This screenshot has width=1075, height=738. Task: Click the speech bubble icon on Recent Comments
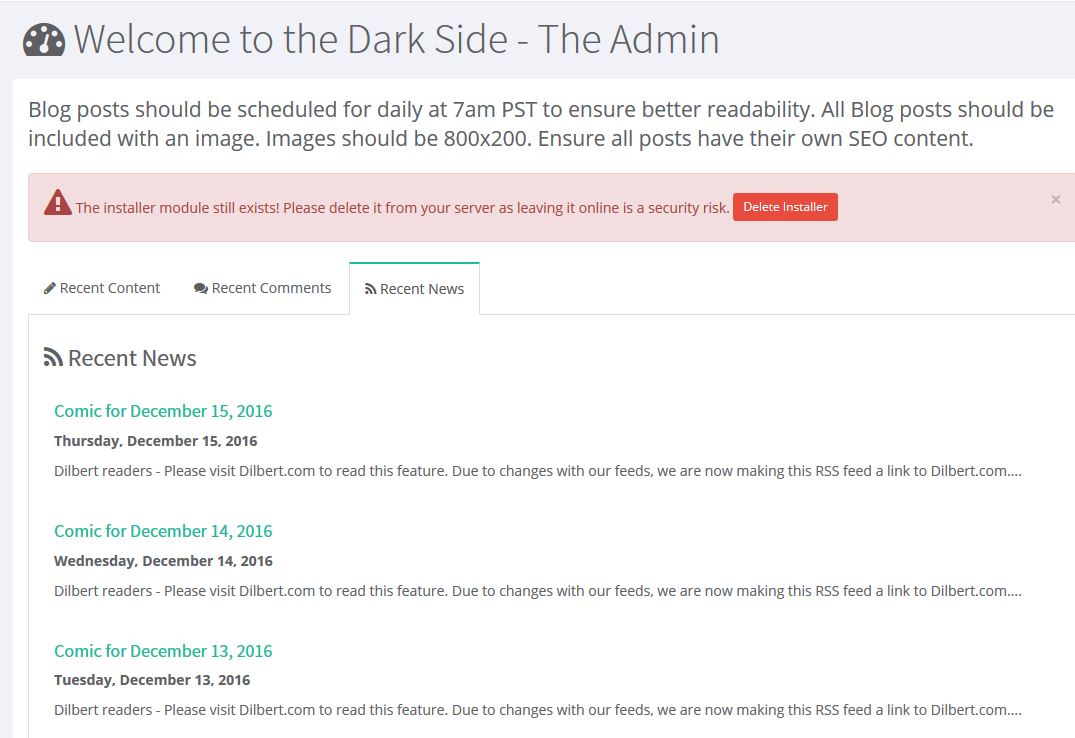[x=201, y=289]
